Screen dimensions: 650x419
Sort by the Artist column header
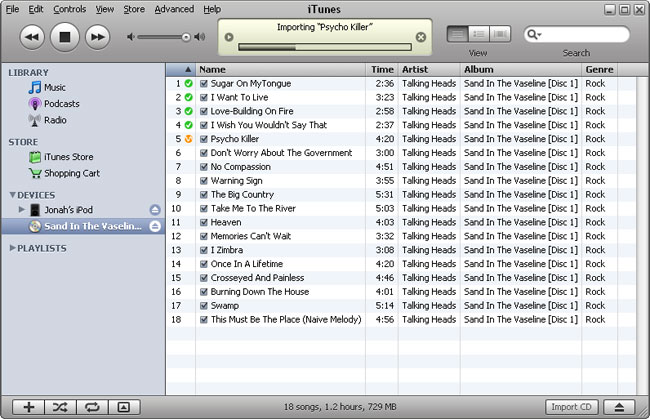(x=429, y=70)
